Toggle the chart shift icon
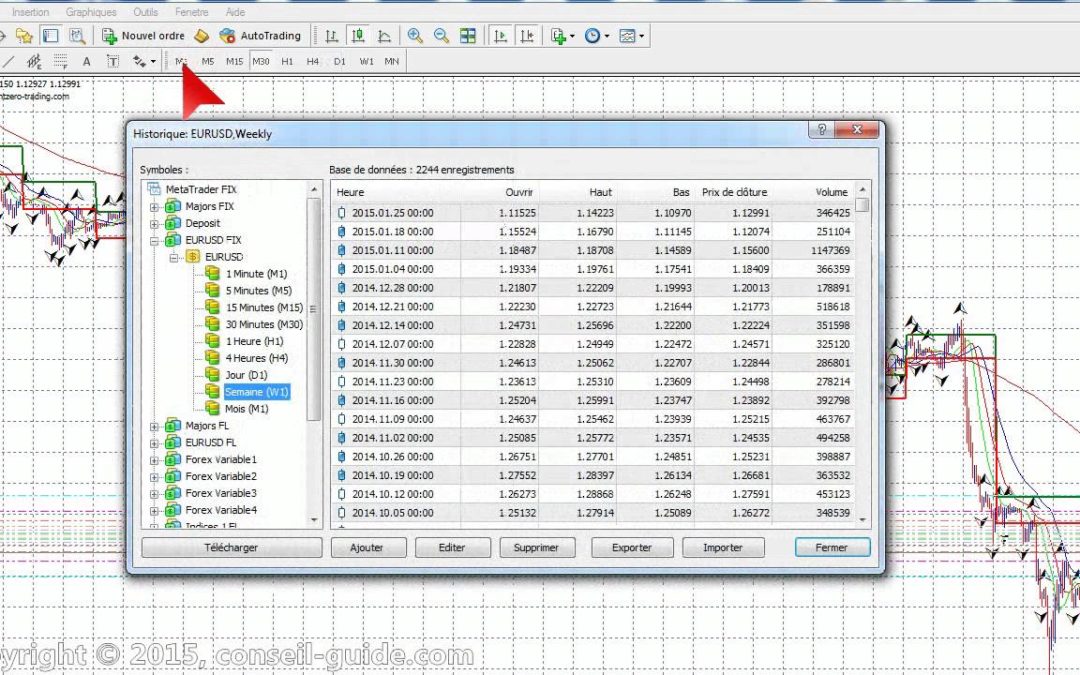The height and width of the screenshot is (675, 1080). (527, 36)
